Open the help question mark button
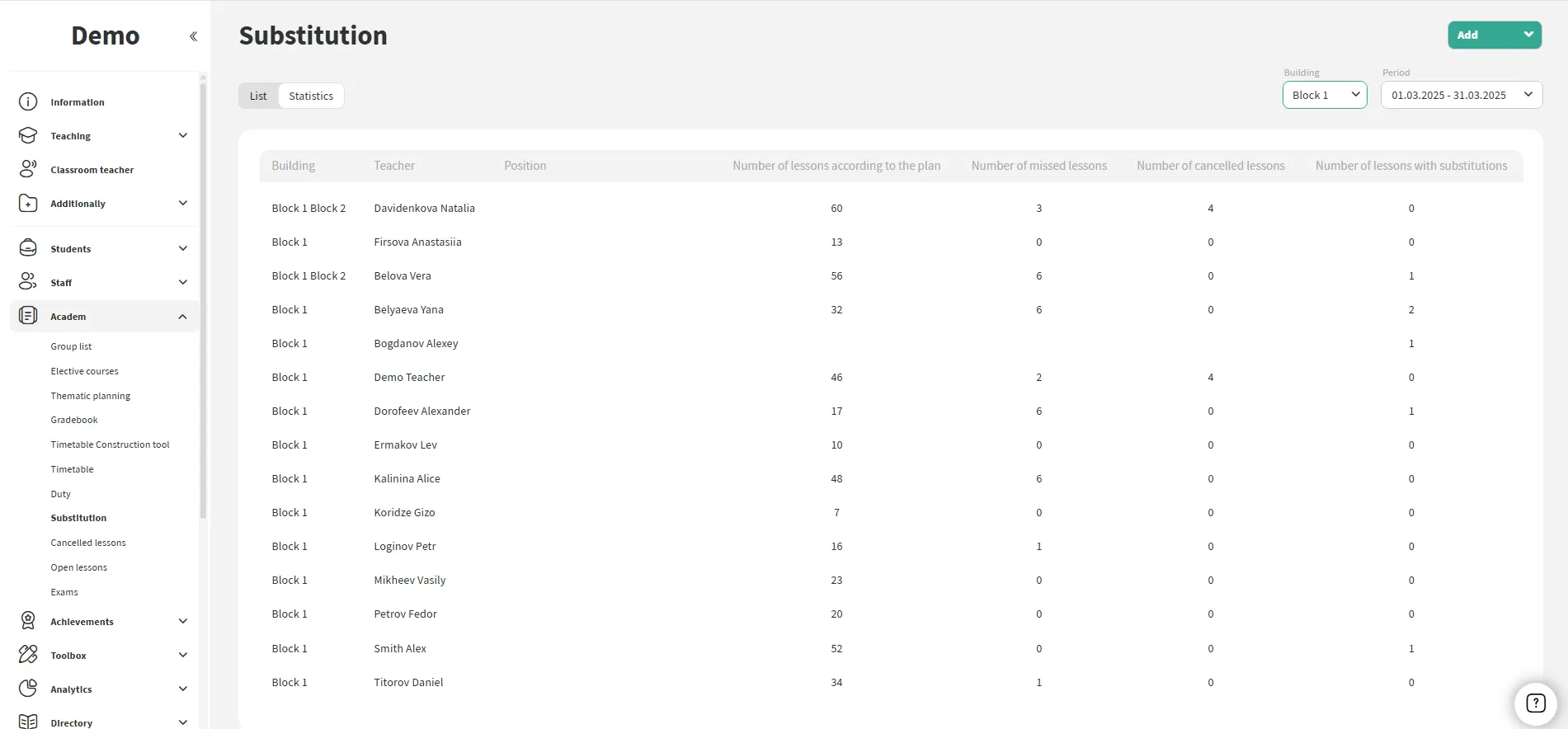This screenshot has height=729, width=1568. click(1535, 703)
